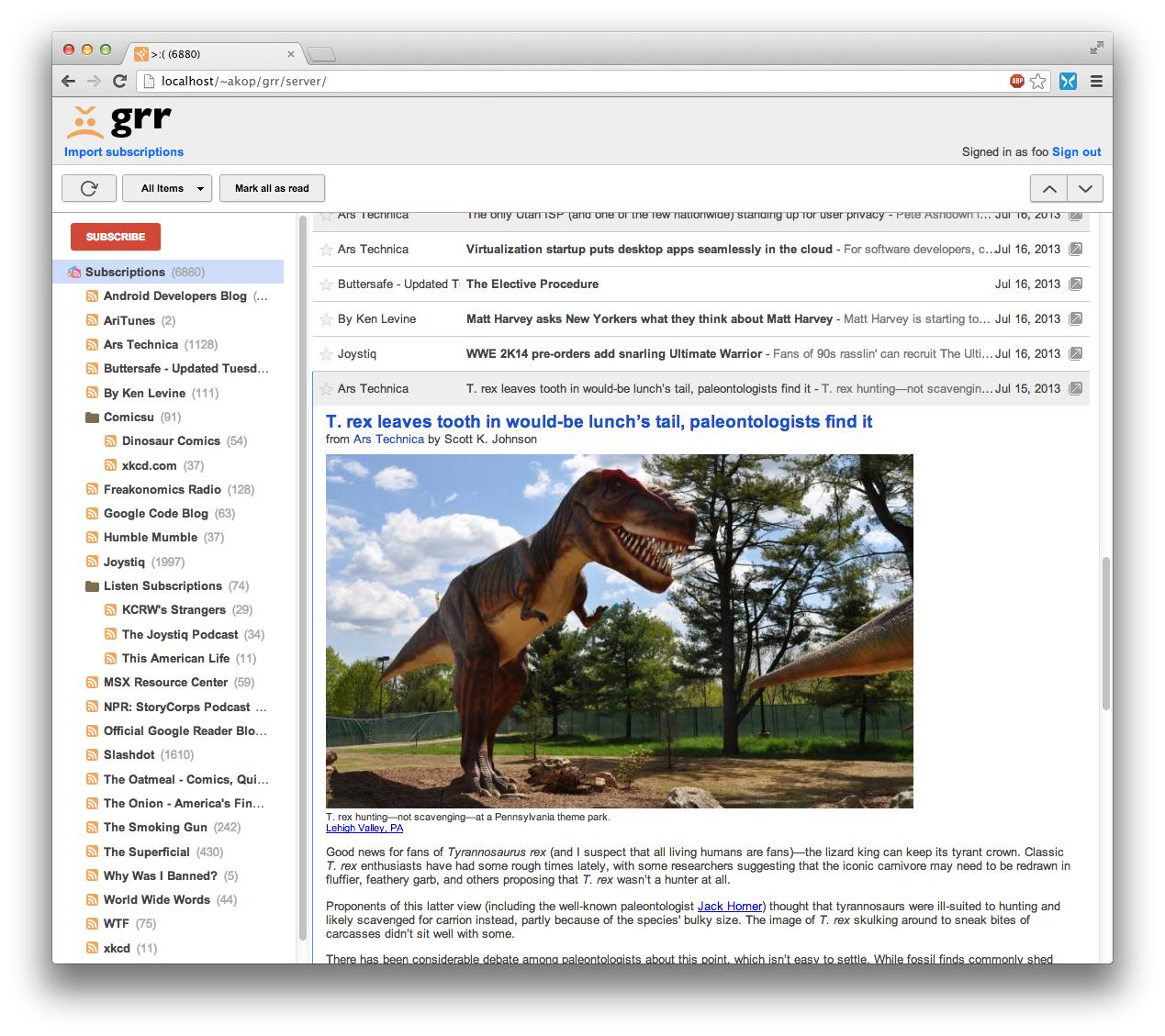Screen dimensions: 1165x1036
Task: Click RSS icon beside The Smoking Gun
Action: [x=92, y=827]
